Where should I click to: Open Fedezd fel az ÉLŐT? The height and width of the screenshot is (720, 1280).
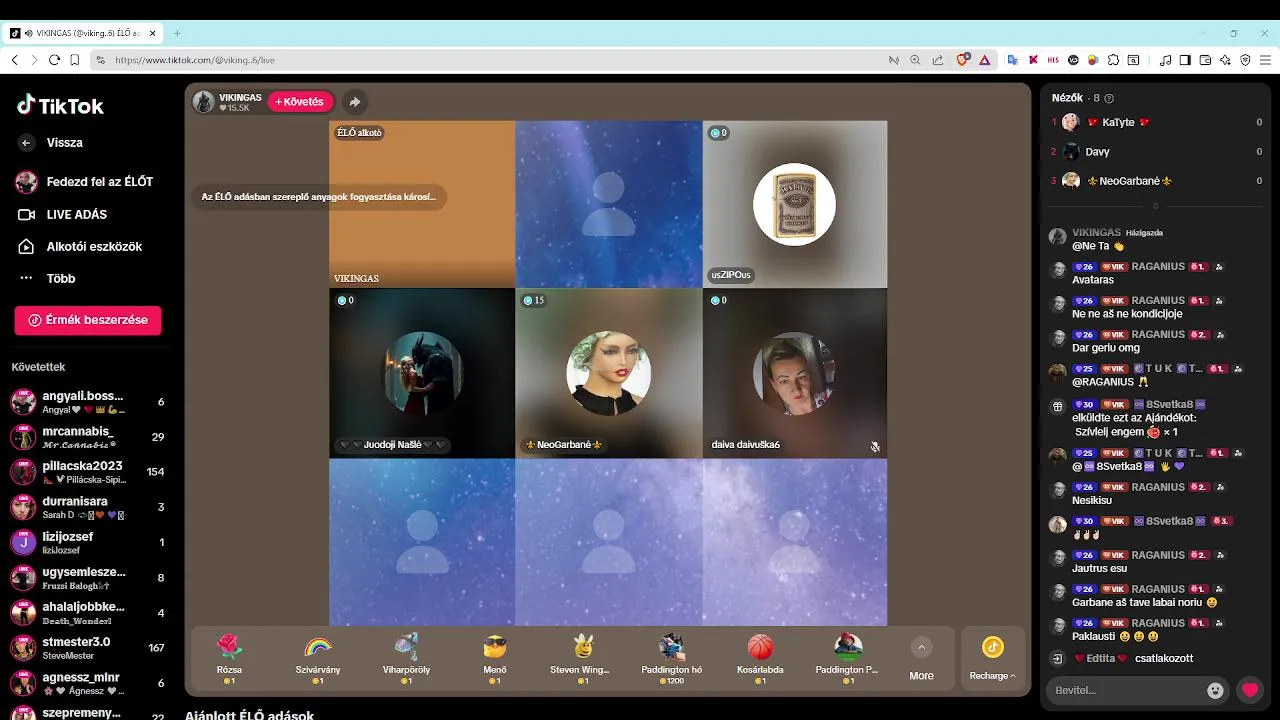point(85,182)
